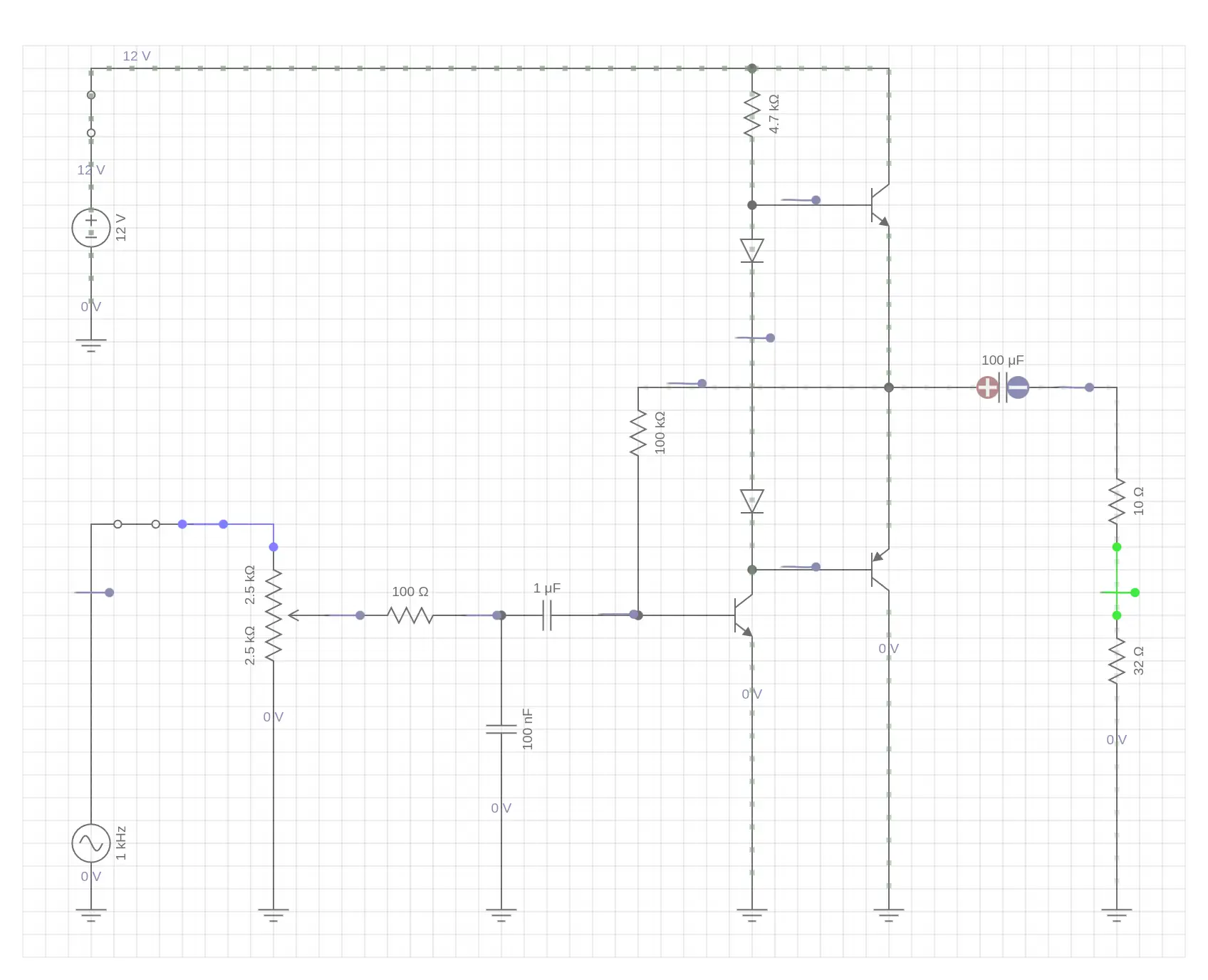Select the 100 kΩ feedback resistor
The height and width of the screenshot is (980, 1208).
pos(638,433)
